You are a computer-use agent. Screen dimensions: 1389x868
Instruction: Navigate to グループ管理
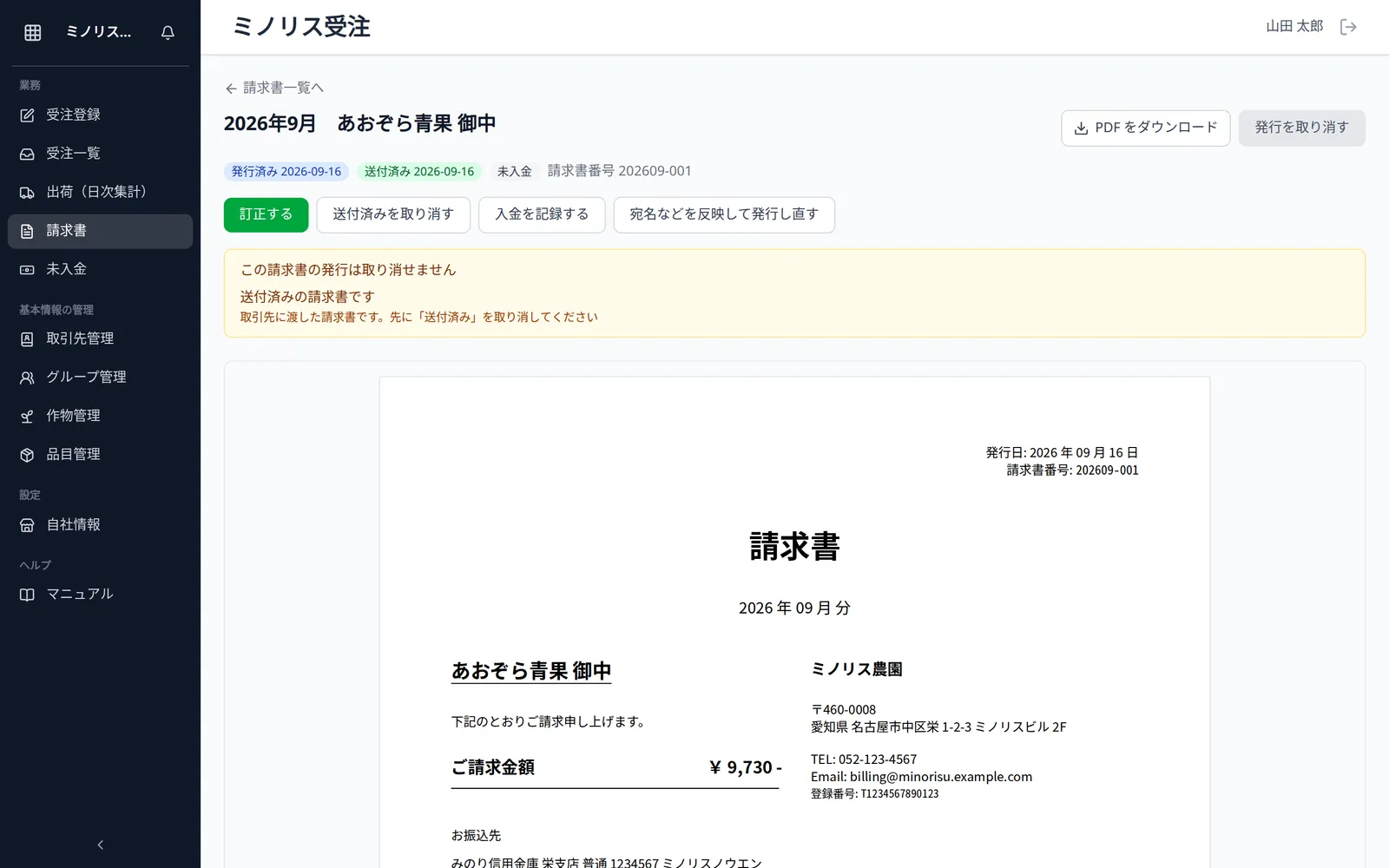(x=101, y=378)
